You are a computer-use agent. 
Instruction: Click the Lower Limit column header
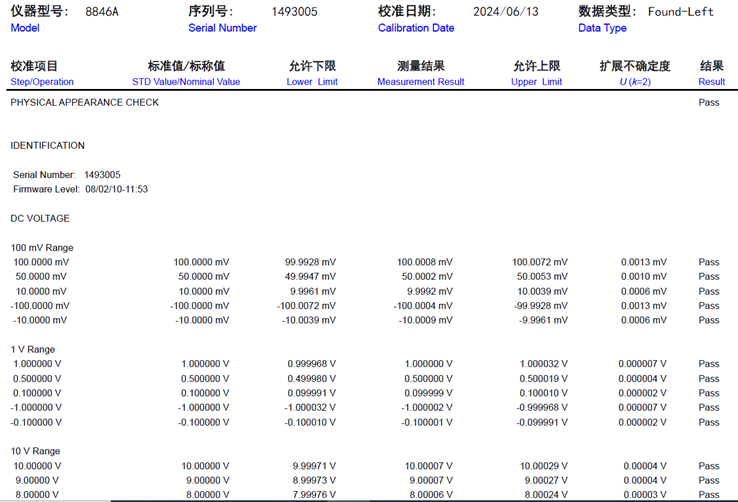click(x=312, y=82)
